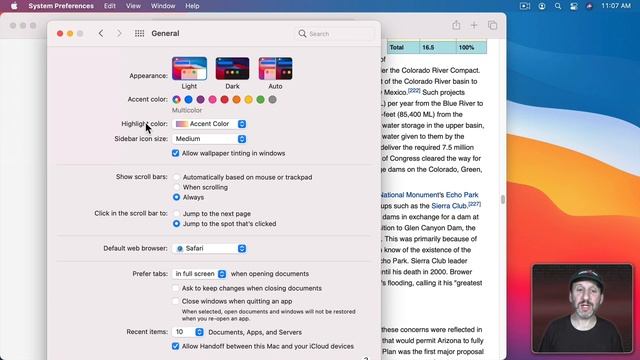
Task: Choose Purple accent color
Action: coord(200,99)
